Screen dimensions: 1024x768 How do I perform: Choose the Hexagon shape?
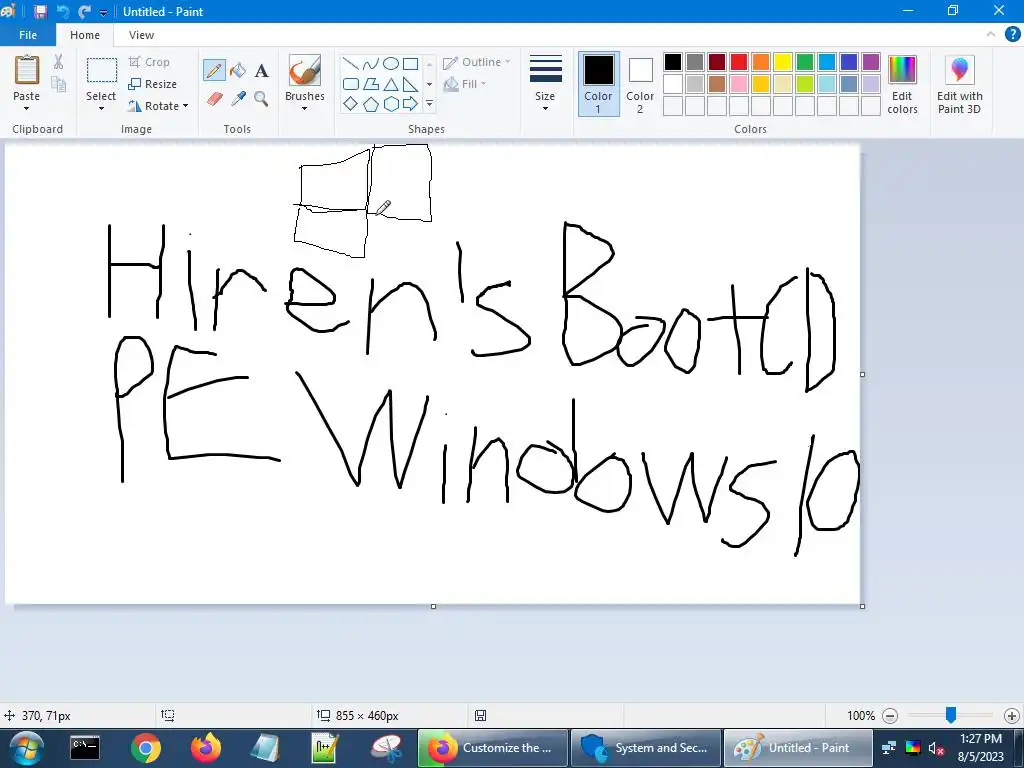tap(391, 104)
